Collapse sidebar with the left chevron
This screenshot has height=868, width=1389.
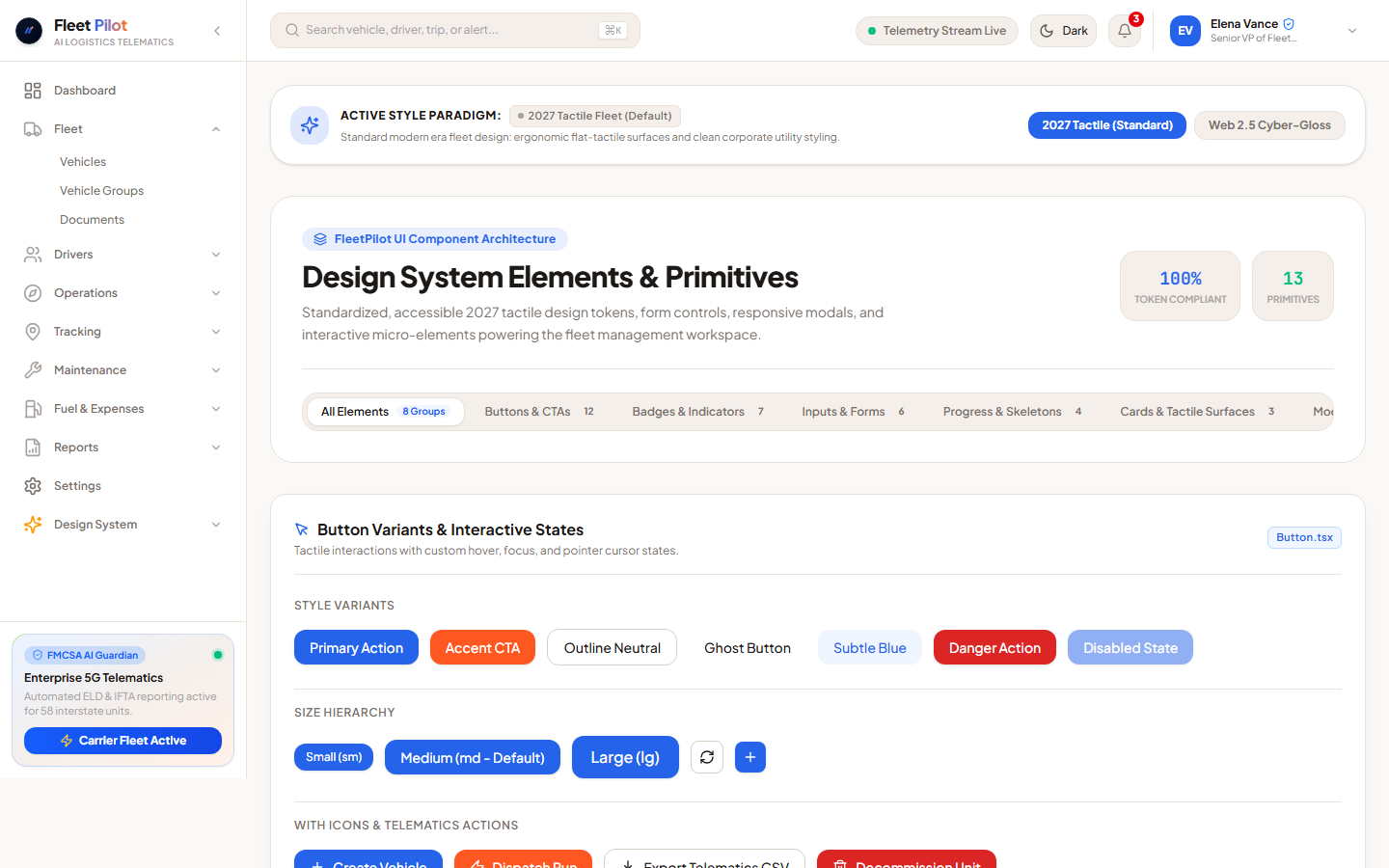tap(217, 31)
